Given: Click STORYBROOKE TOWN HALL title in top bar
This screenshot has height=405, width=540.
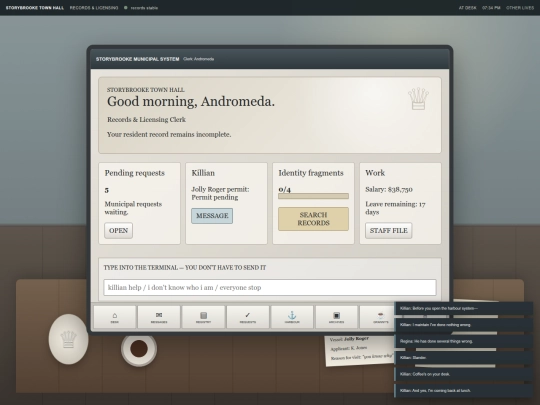Looking at the screenshot, I should [x=35, y=8].
